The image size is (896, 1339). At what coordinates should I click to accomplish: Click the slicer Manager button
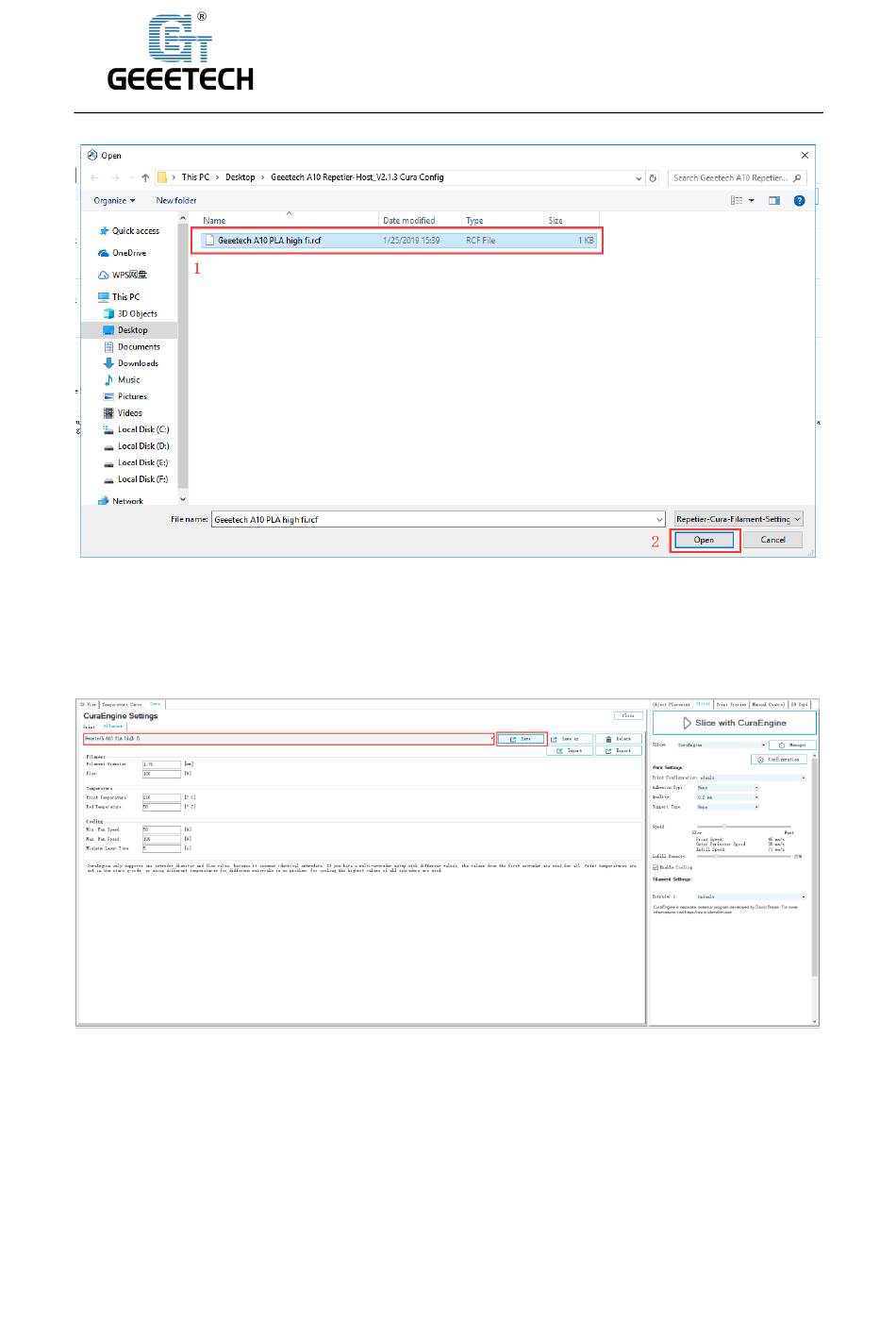point(794,745)
